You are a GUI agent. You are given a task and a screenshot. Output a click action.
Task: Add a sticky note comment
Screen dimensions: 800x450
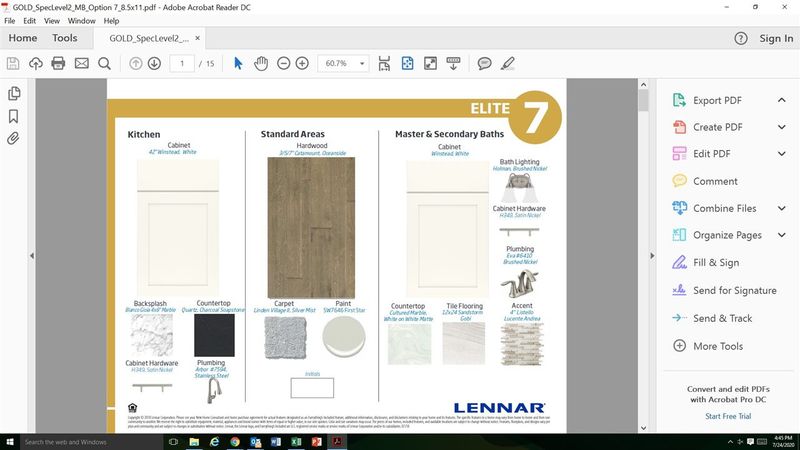(x=484, y=63)
